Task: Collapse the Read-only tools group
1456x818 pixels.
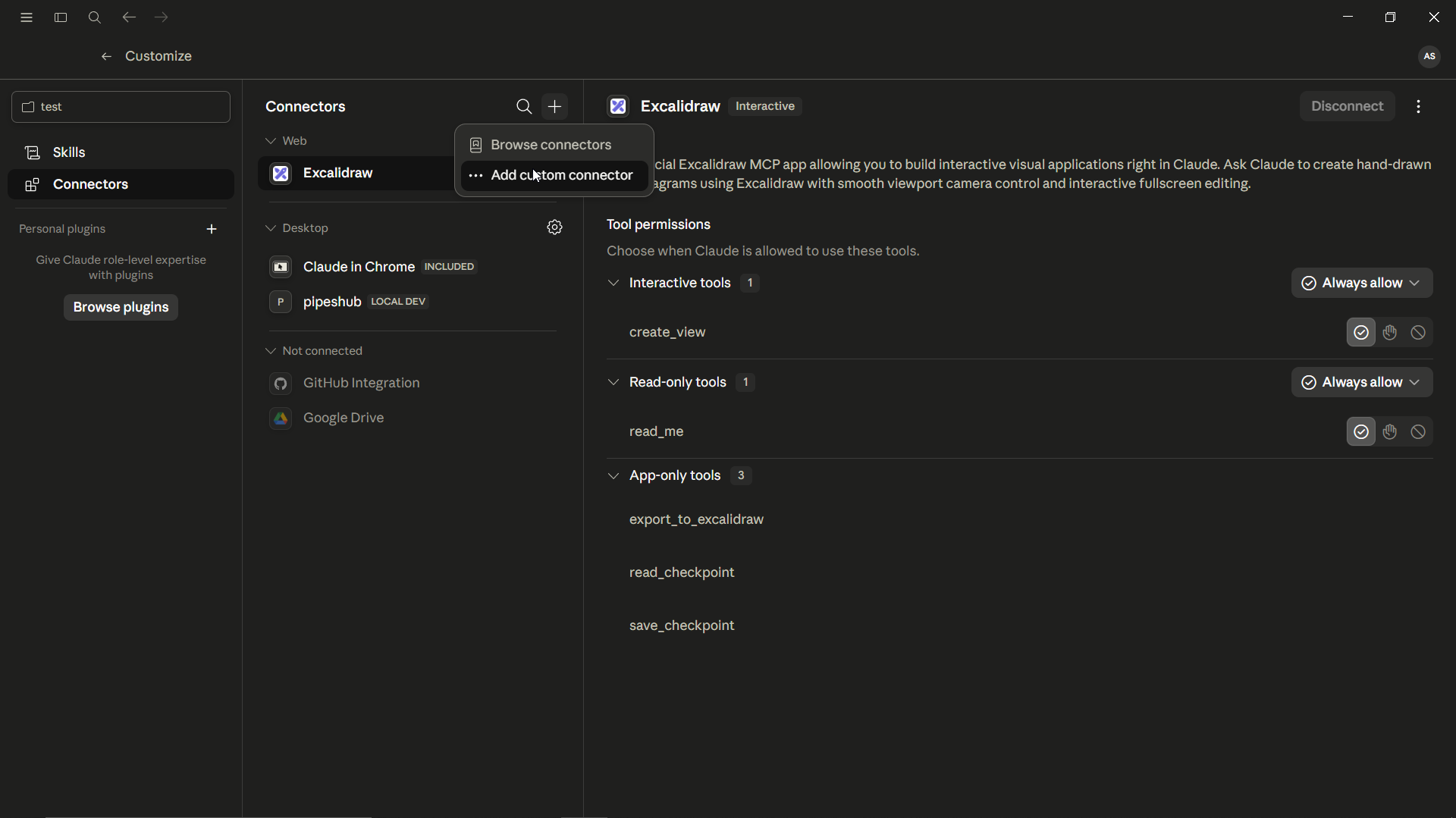Action: (x=613, y=382)
